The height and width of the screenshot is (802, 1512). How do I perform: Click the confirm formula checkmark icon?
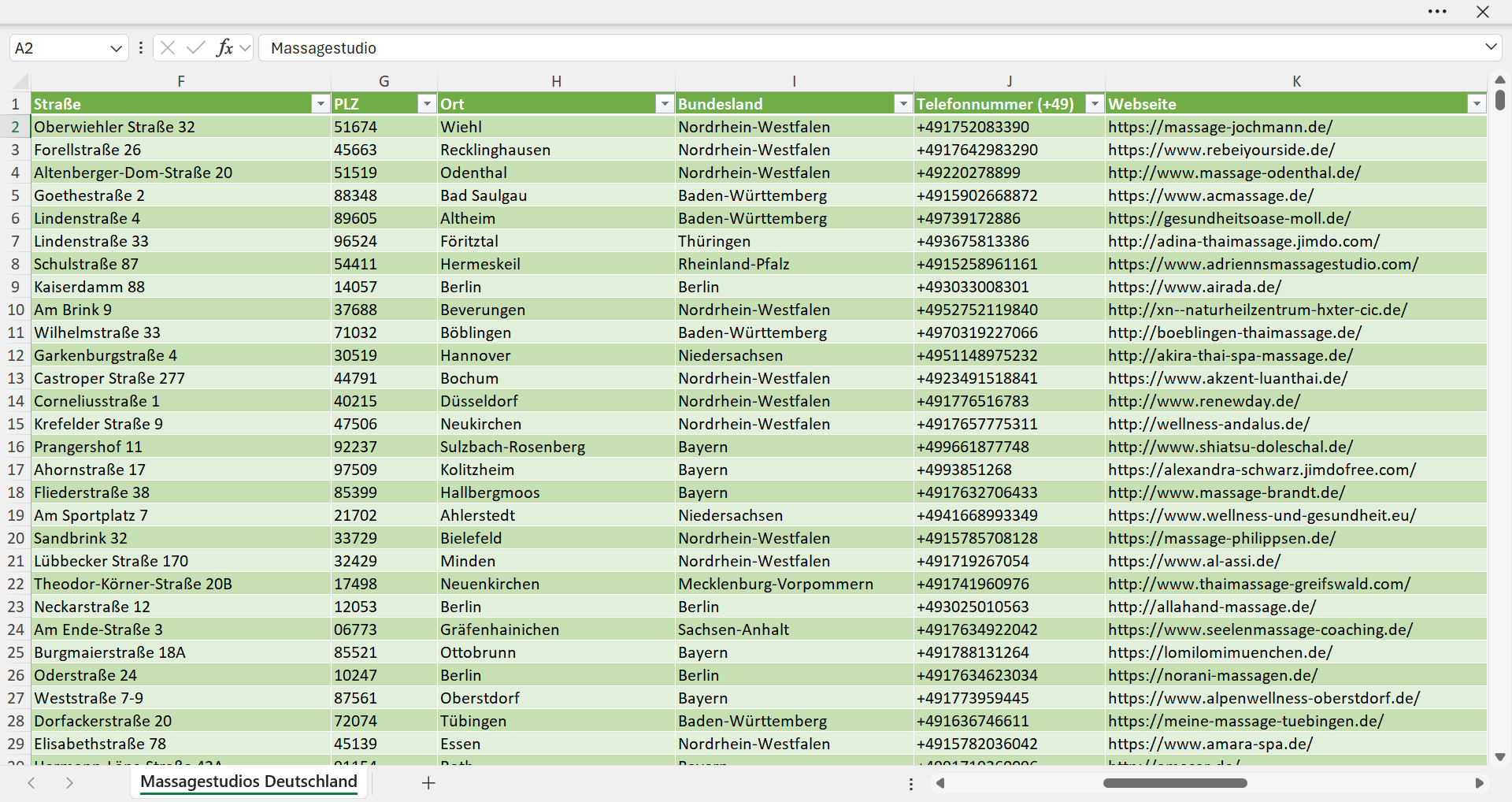pyautogui.click(x=196, y=48)
